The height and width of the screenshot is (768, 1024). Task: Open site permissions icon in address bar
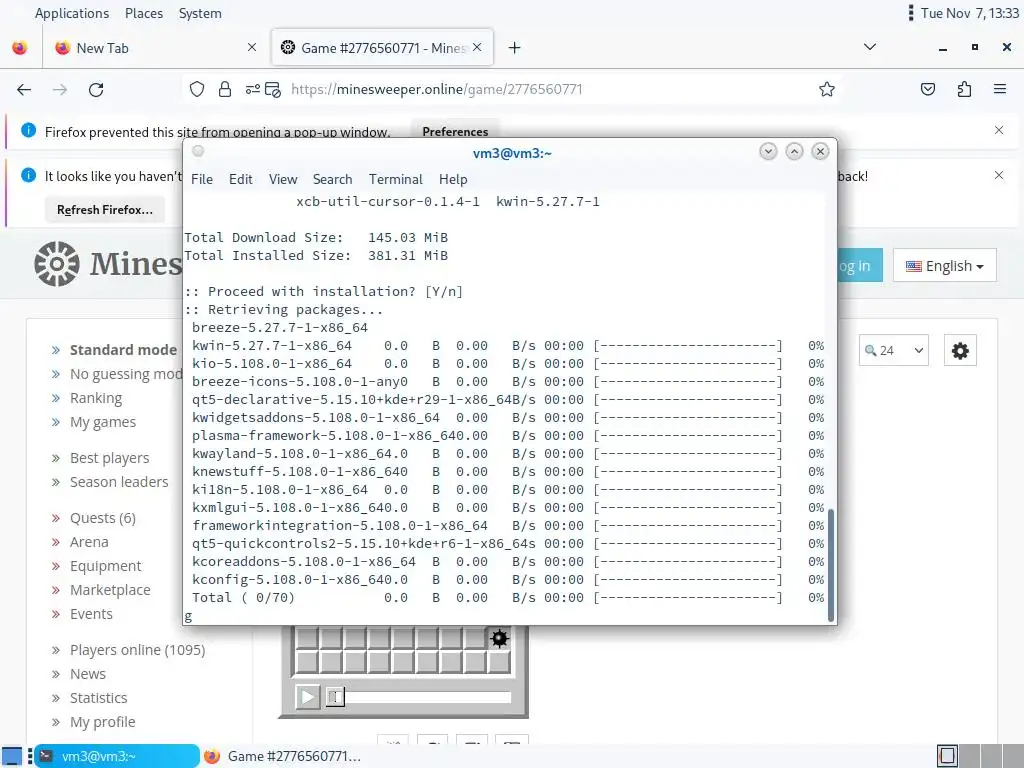(x=253, y=89)
